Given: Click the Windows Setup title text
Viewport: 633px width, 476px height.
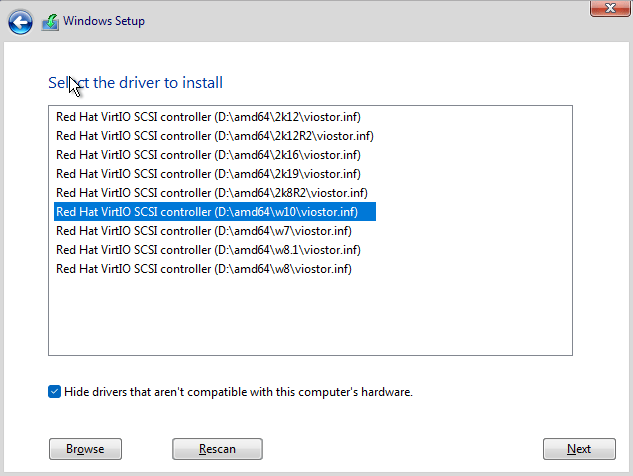Looking at the screenshot, I should pyautogui.click(x=106, y=20).
